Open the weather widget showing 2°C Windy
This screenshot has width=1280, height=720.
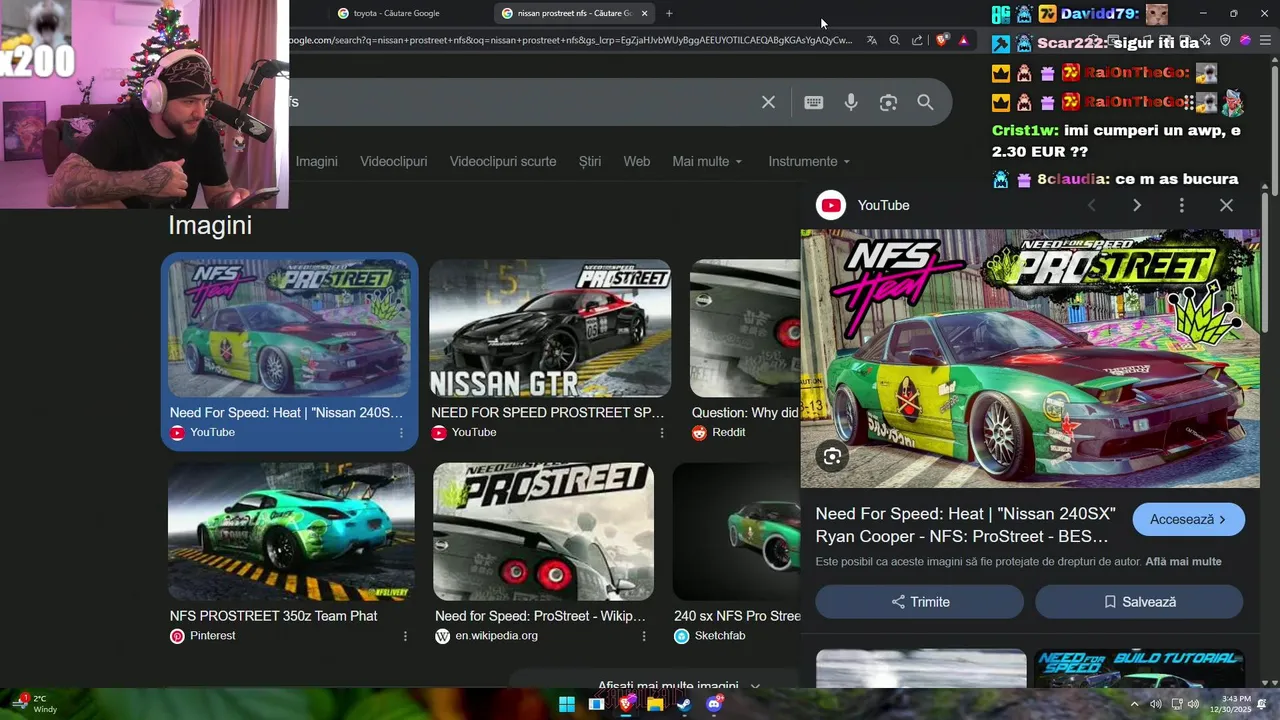point(34,704)
